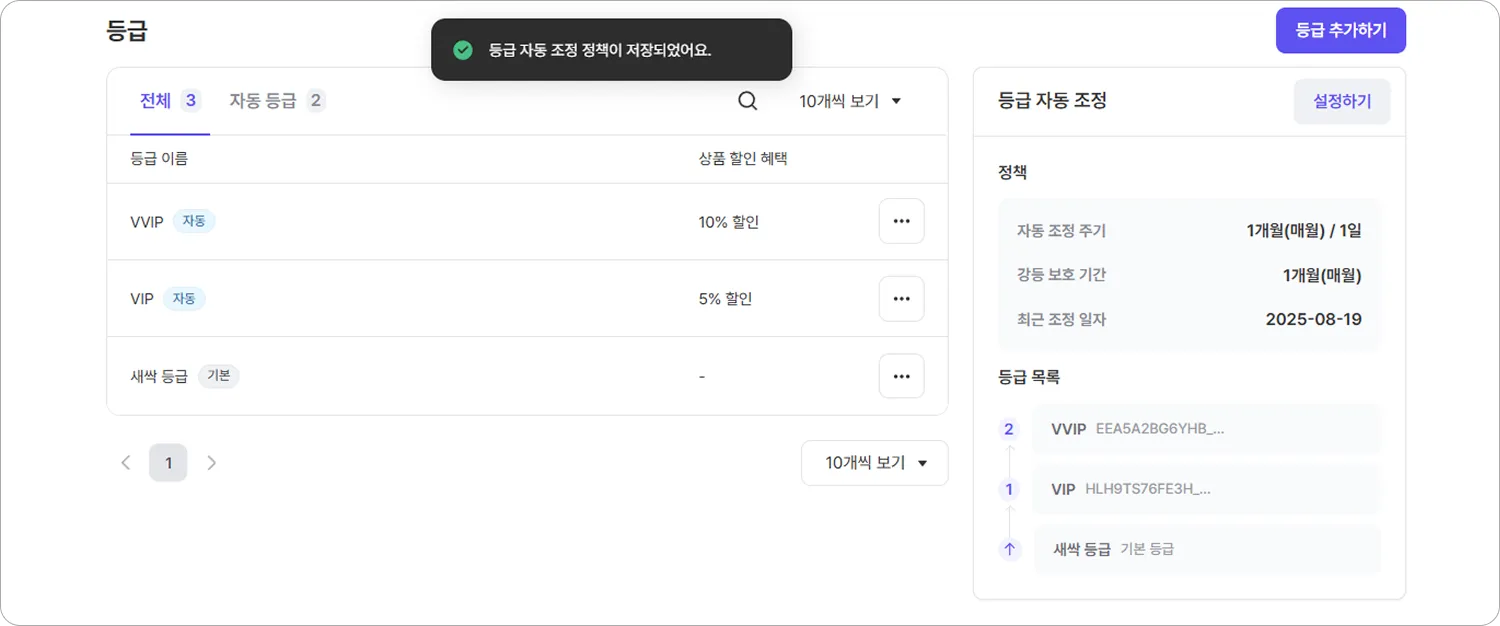1500x626 pixels.
Task: Open the 새싹 등급 row more-options menu
Action: [901, 376]
